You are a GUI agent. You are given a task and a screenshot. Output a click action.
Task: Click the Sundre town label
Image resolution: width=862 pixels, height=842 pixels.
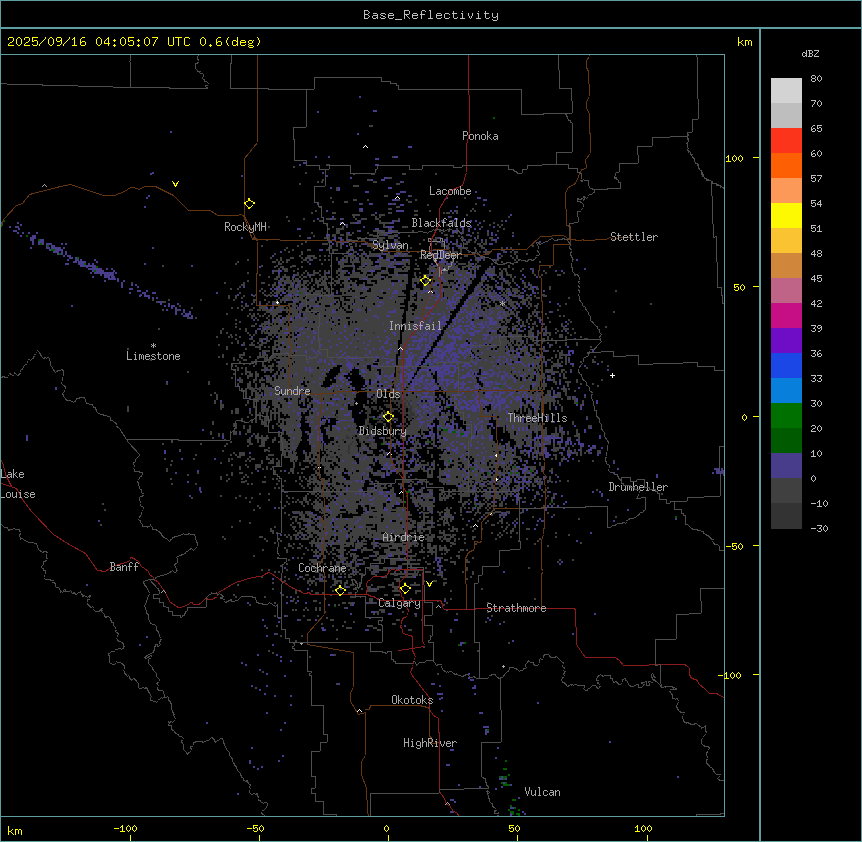point(292,391)
